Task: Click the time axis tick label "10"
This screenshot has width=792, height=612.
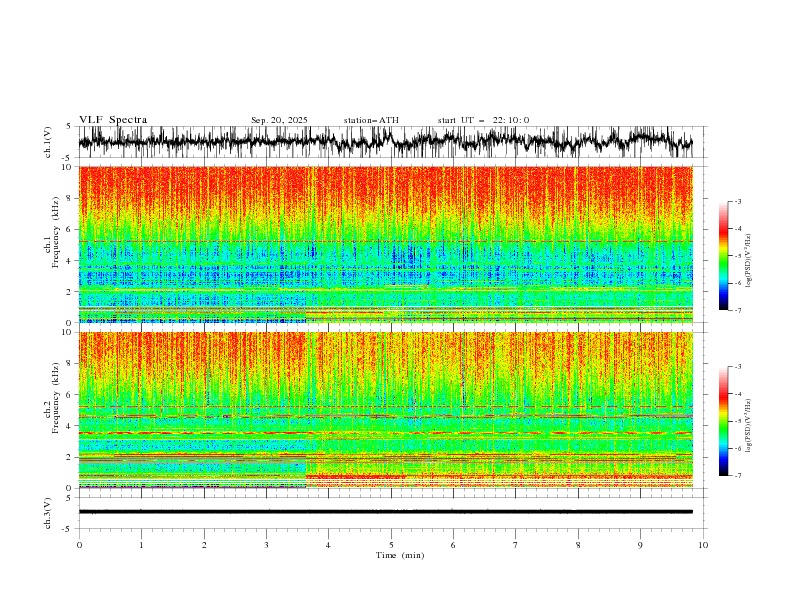Action: (x=703, y=545)
